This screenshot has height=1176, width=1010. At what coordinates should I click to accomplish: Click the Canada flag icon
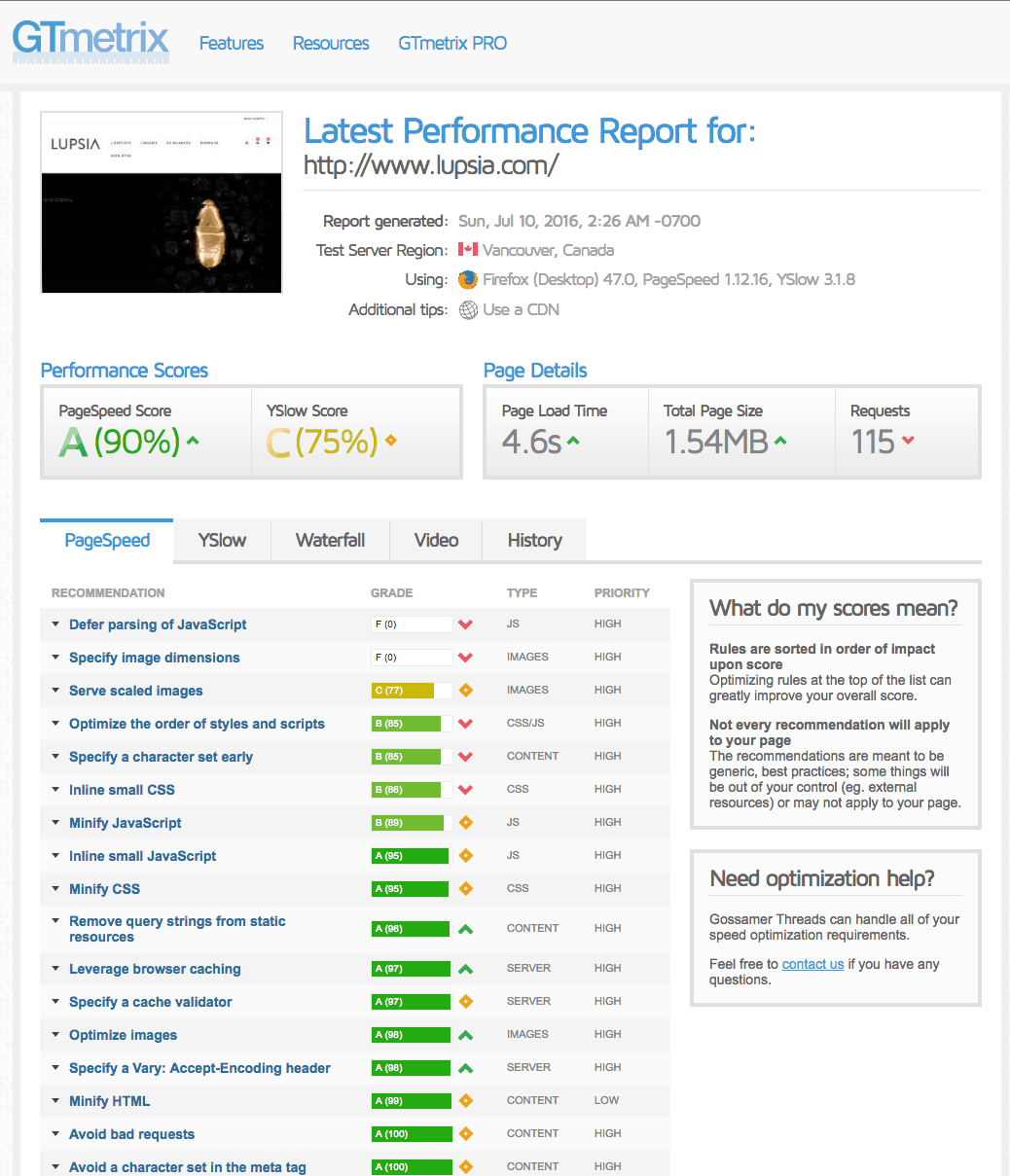pyautogui.click(x=467, y=250)
